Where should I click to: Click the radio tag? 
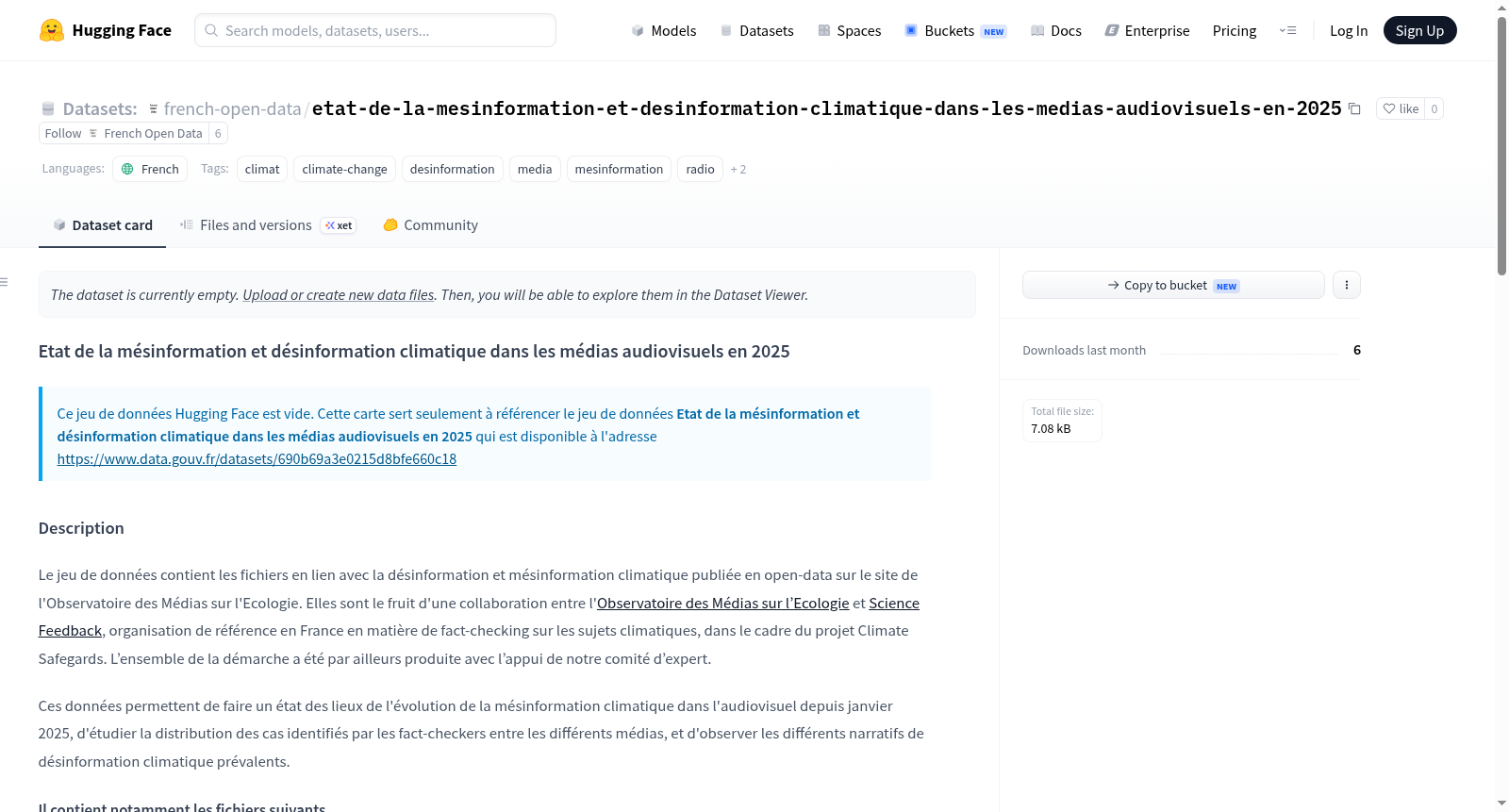pos(700,169)
